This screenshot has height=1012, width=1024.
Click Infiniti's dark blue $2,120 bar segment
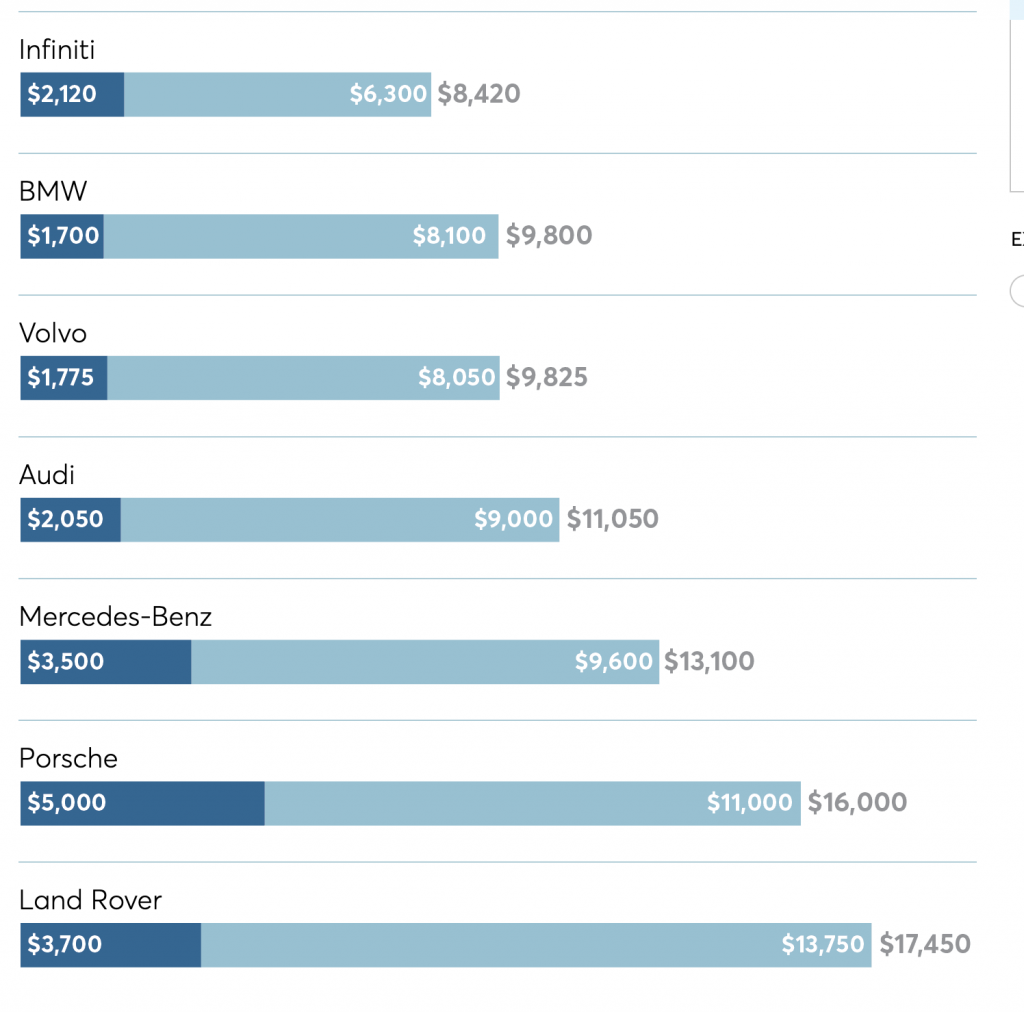point(72,95)
